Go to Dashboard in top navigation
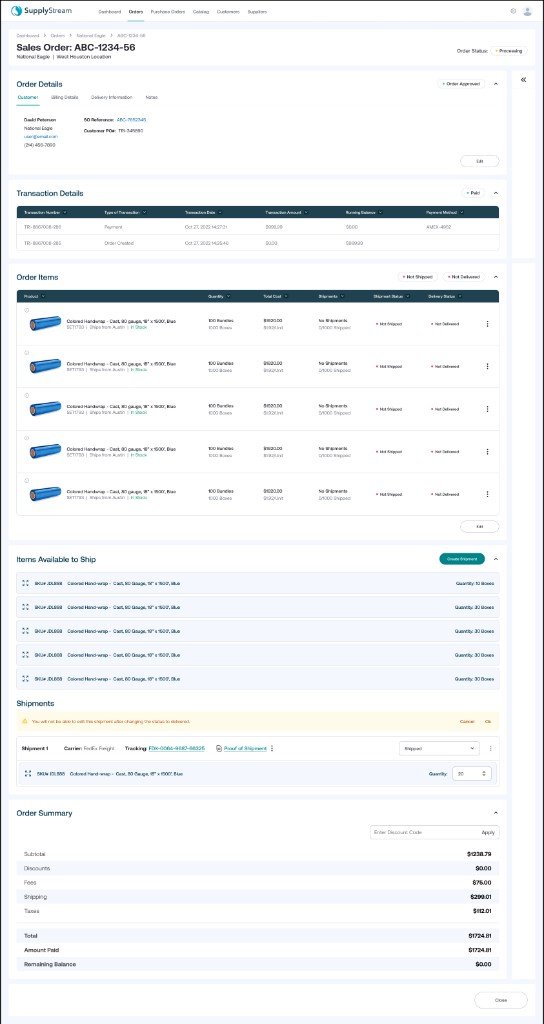Screen dimensions: 544x1024 [110, 12]
